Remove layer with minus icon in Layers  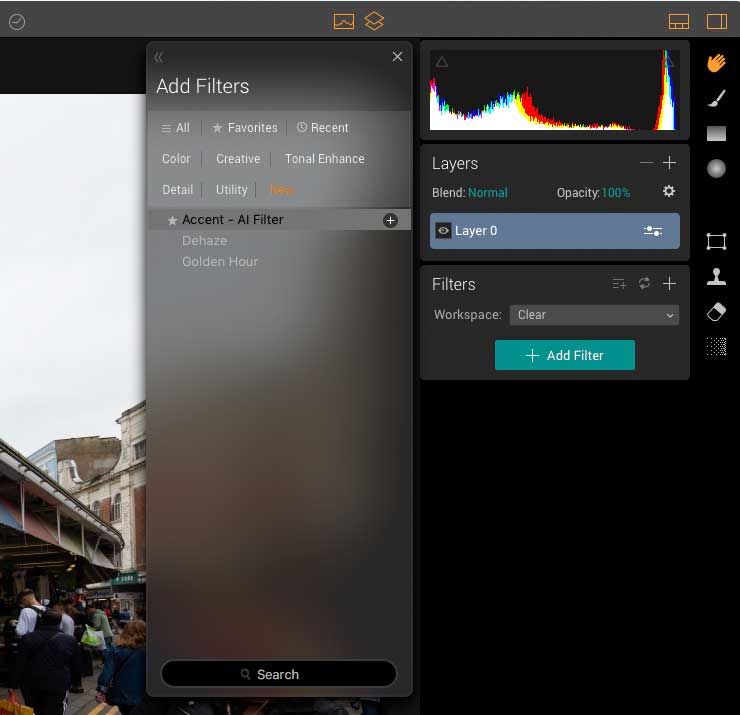[x=646, y=163]
